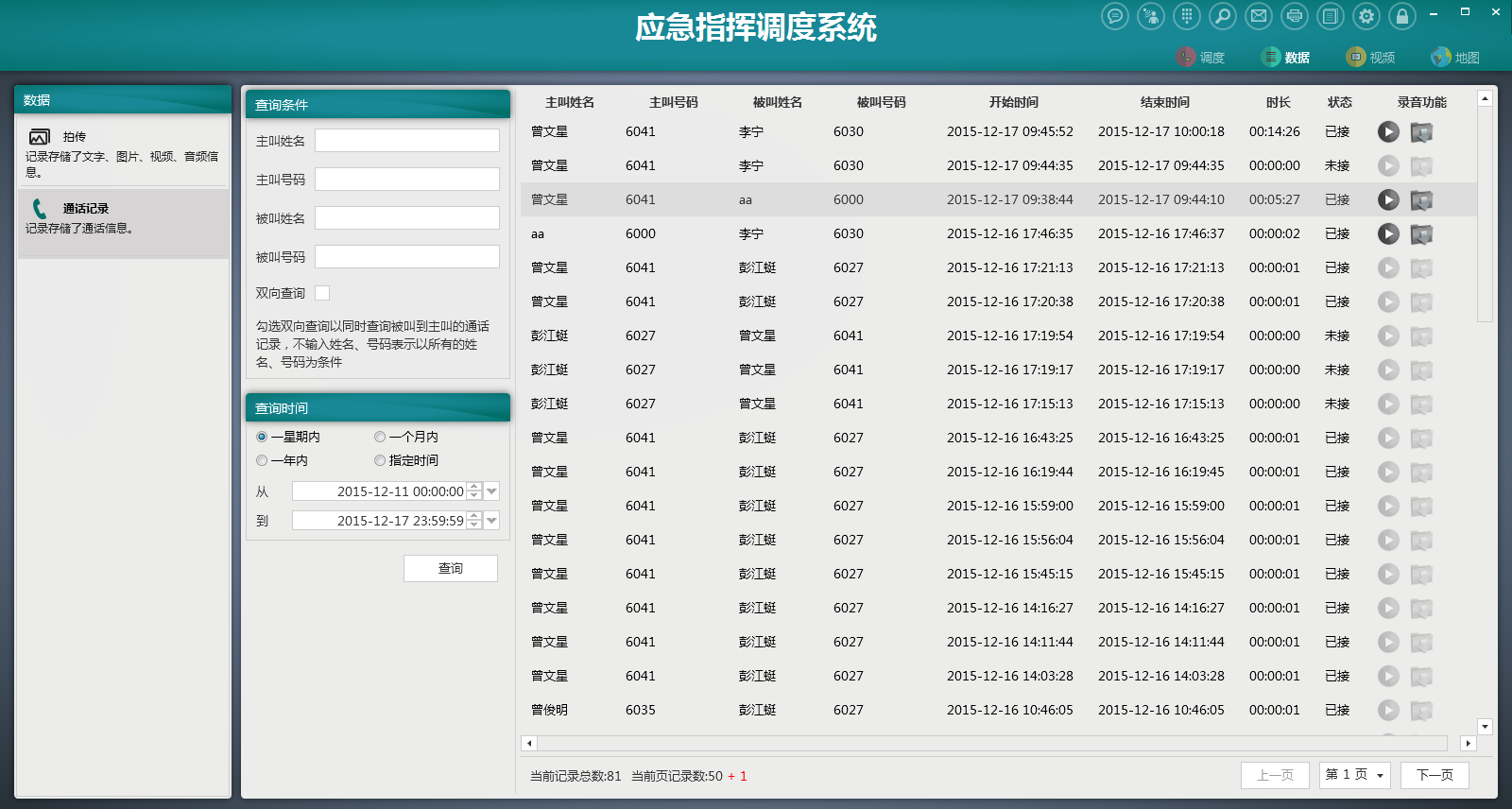Click the printer icon in header
The image size is (1512, 809).
coord(1295,16)
